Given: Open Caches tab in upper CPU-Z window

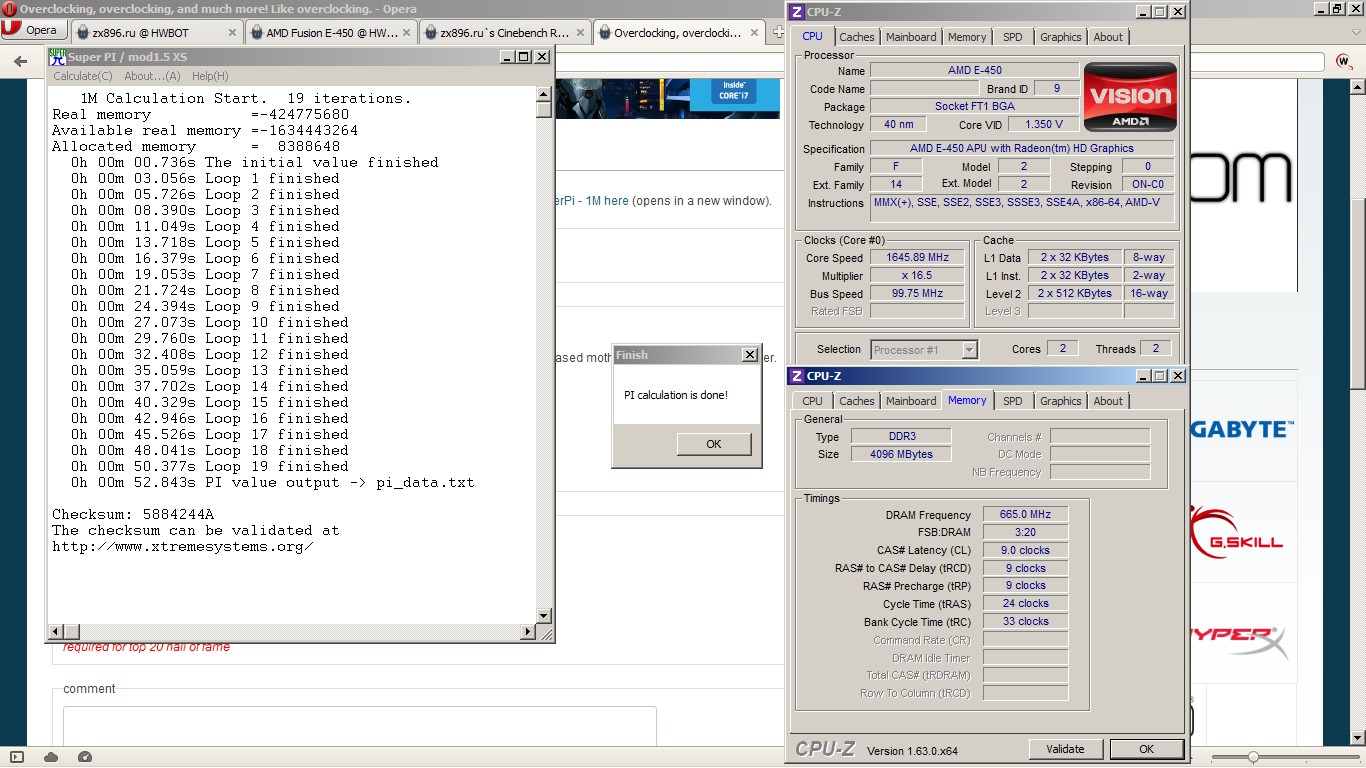Looking at the screenshot, I should [856, 37].
